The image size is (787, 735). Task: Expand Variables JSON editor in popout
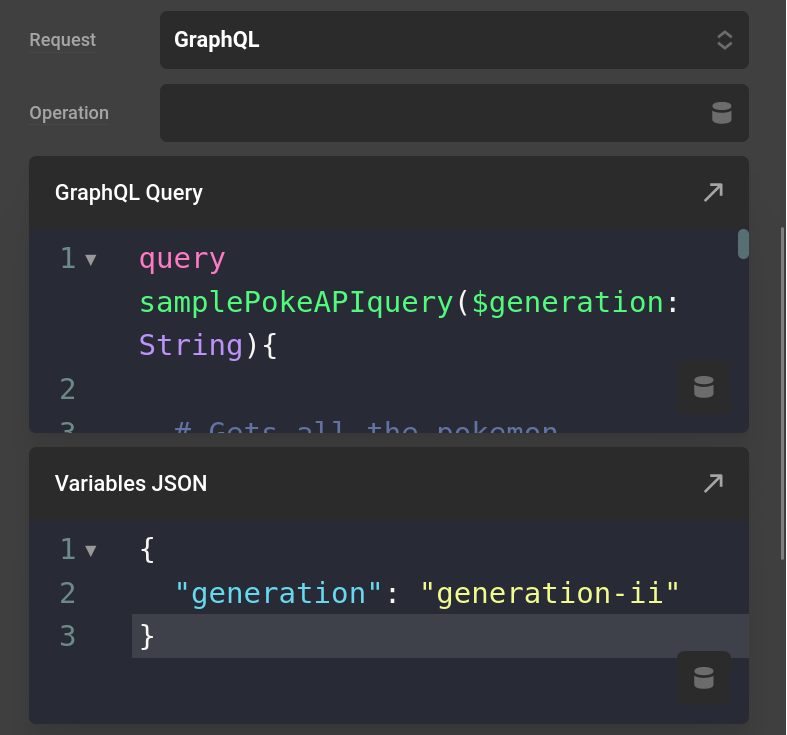pyautogui.click(x=713, y=483)
